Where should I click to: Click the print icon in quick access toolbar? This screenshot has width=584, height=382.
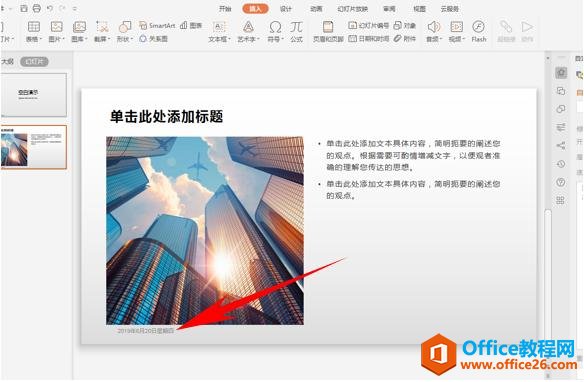point(36,8)
